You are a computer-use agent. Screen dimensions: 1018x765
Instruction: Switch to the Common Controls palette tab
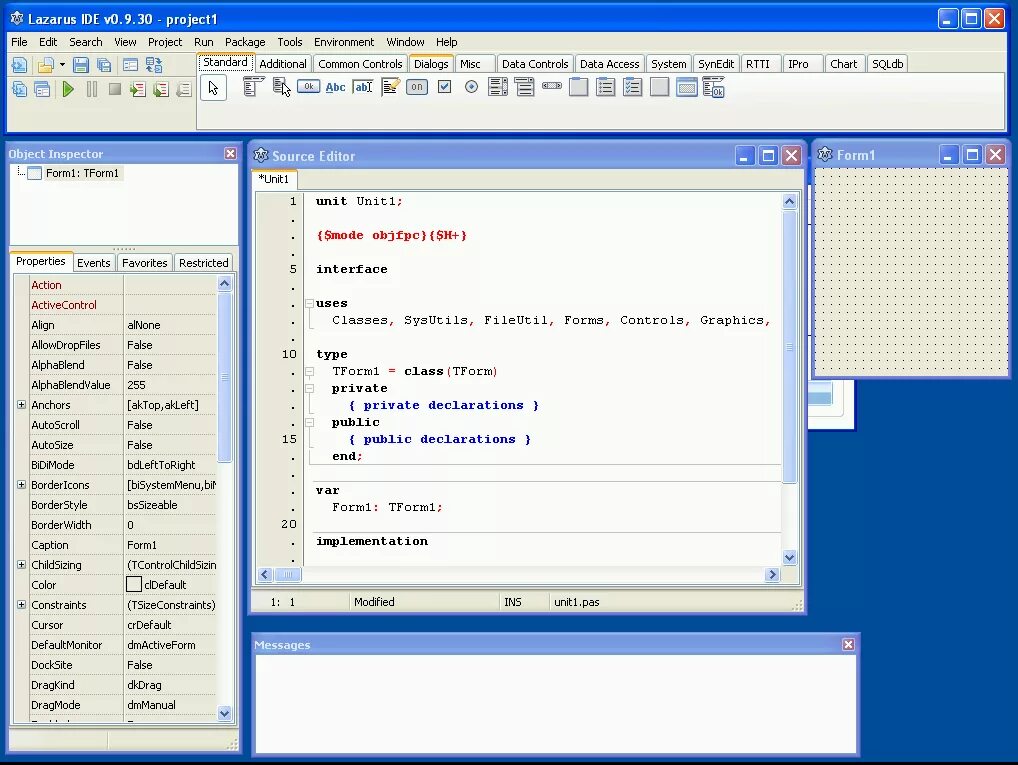pyautogui.click(x=360, y=64)
